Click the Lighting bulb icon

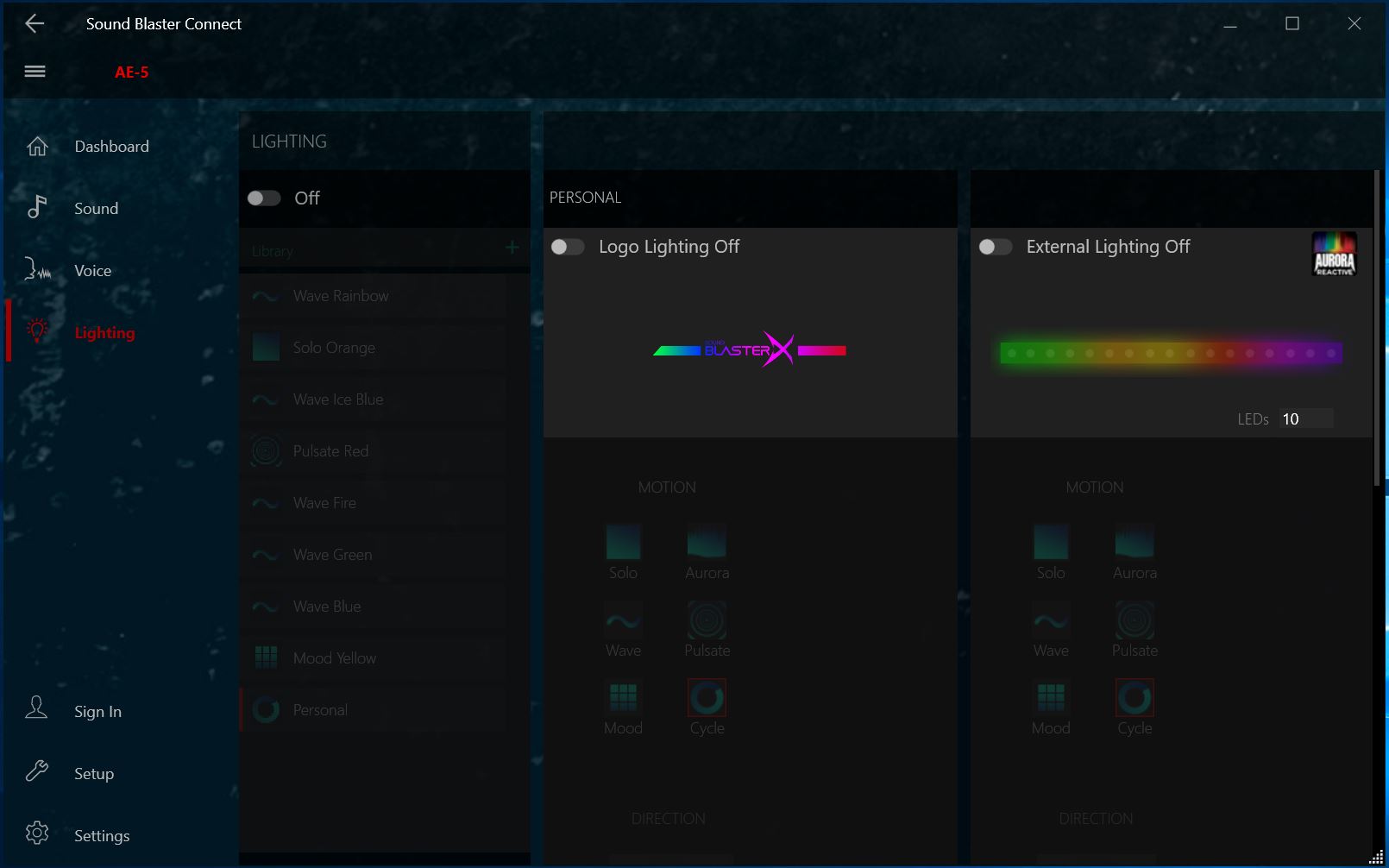tap(37, 330)
